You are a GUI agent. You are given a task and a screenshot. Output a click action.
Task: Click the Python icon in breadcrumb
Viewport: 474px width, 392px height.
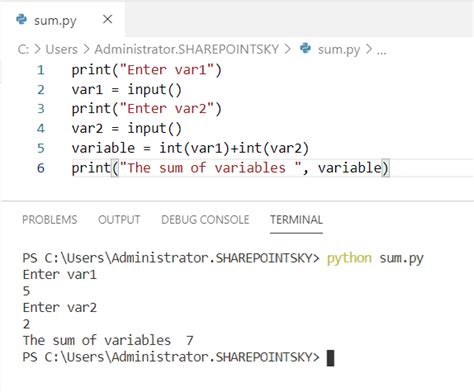[x=305, y=49]
